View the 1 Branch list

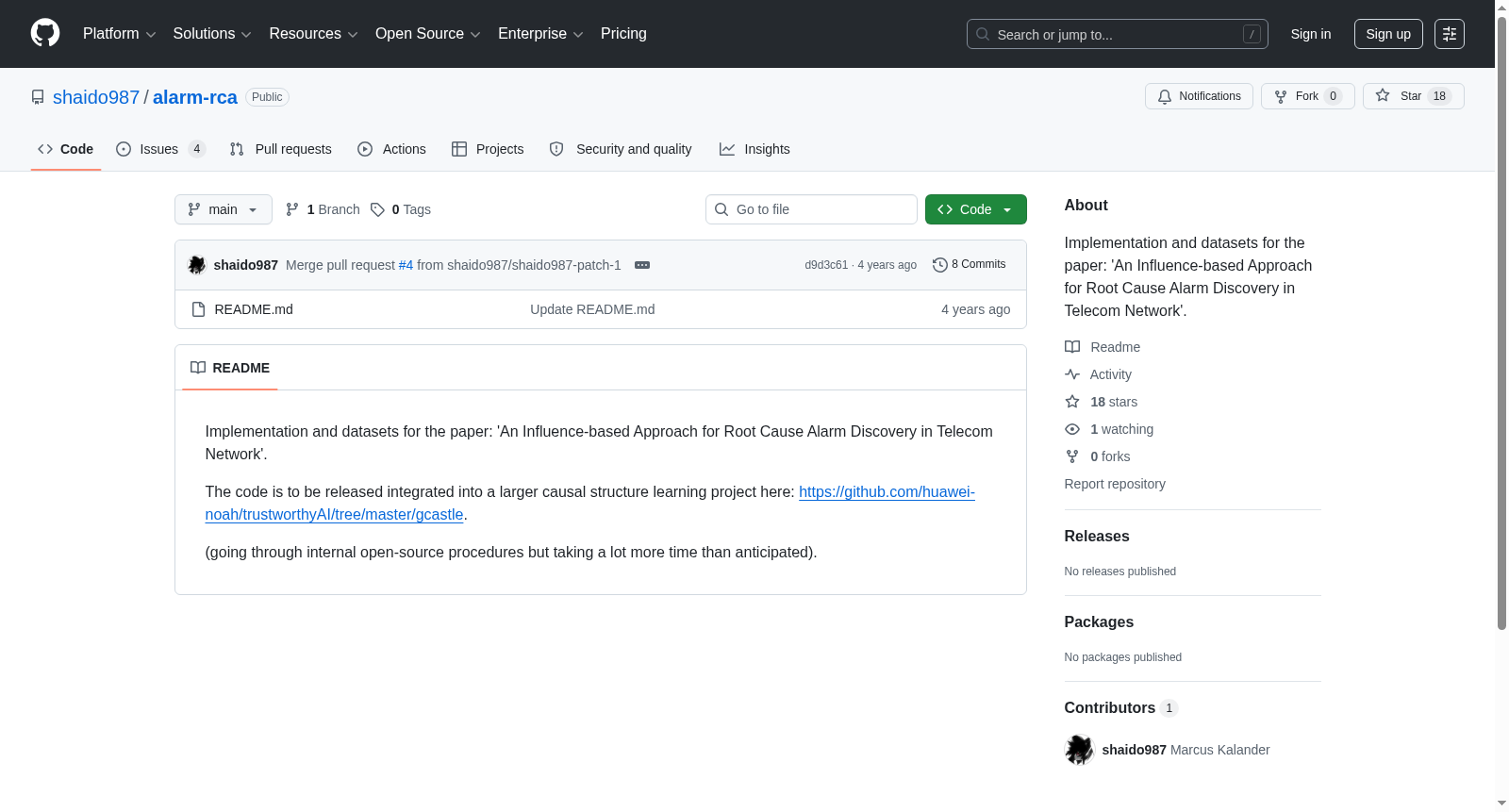[x=323, y=209]
